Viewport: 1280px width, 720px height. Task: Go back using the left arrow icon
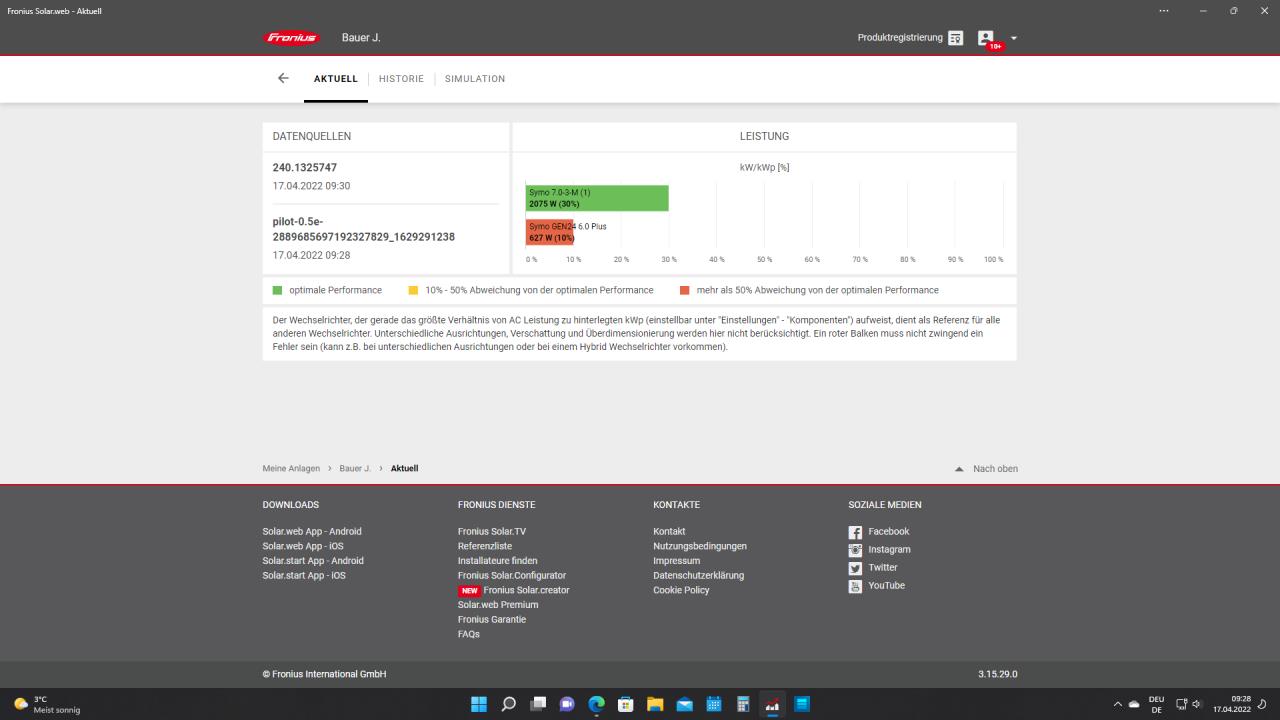pos(283,78)
